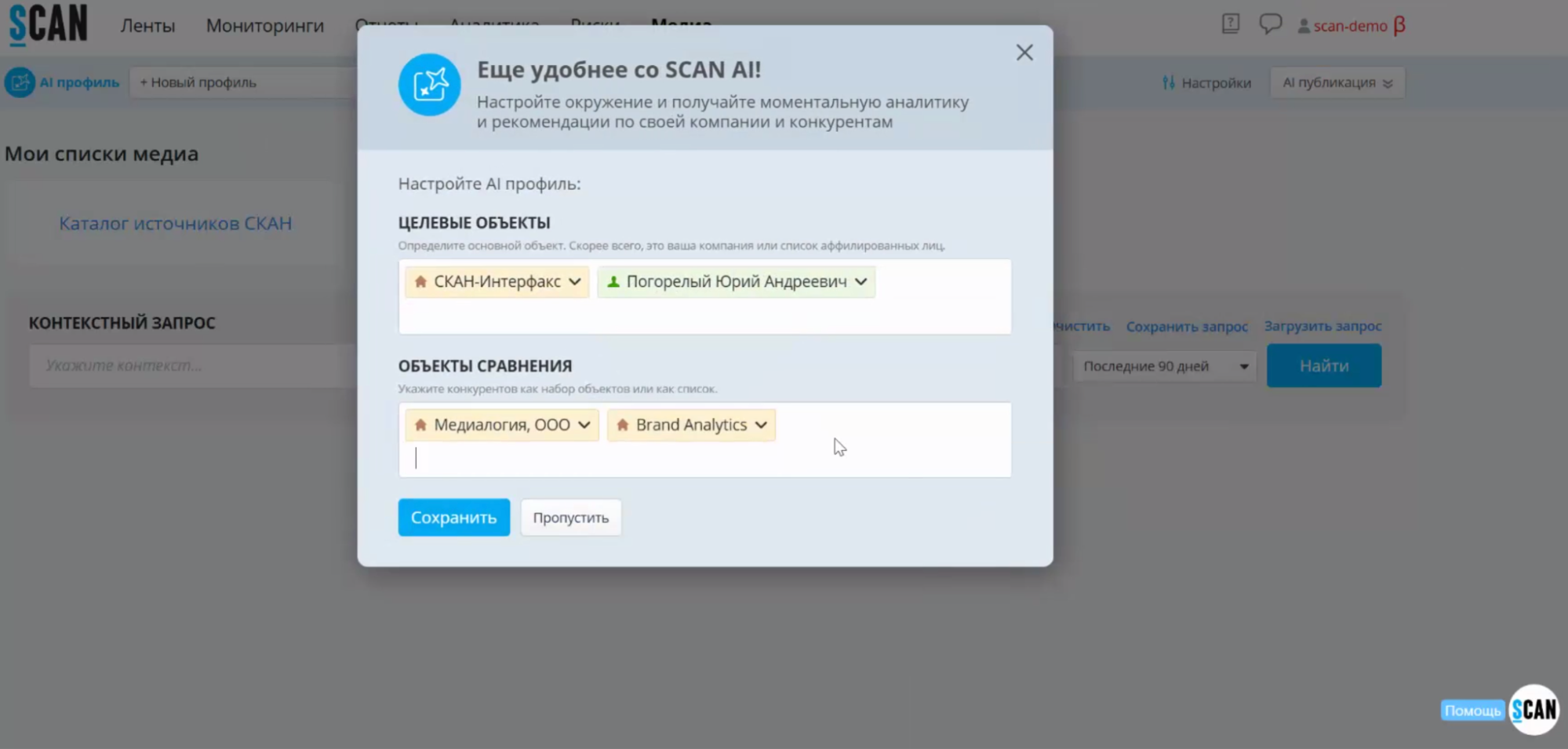Viewport: 1568px width, 749px height.
Task: Click the SCAN AI star icon in dialog header
Action: tap(429, 85)
